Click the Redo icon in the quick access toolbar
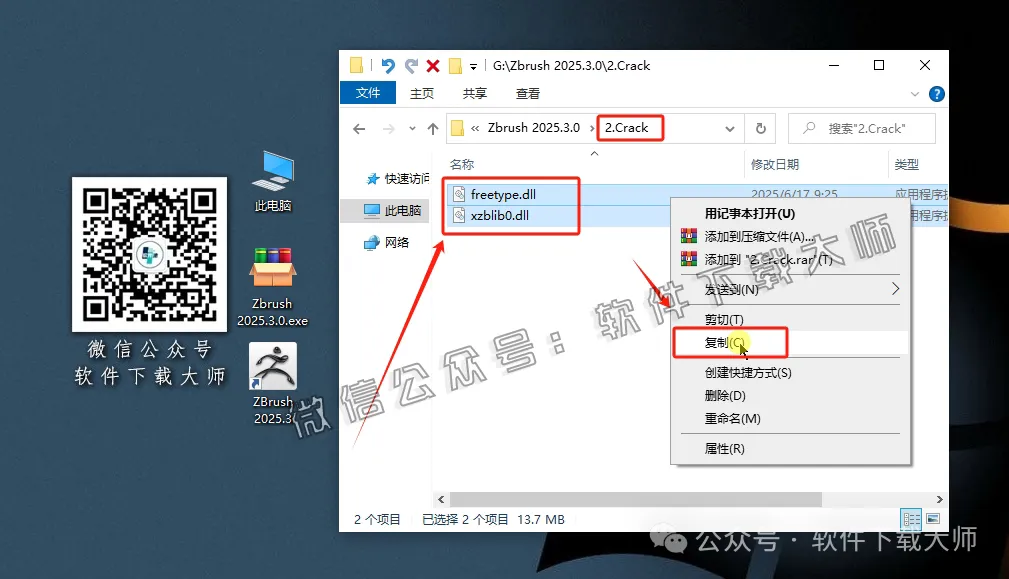 pyautogui.click(x=411, y=66)
